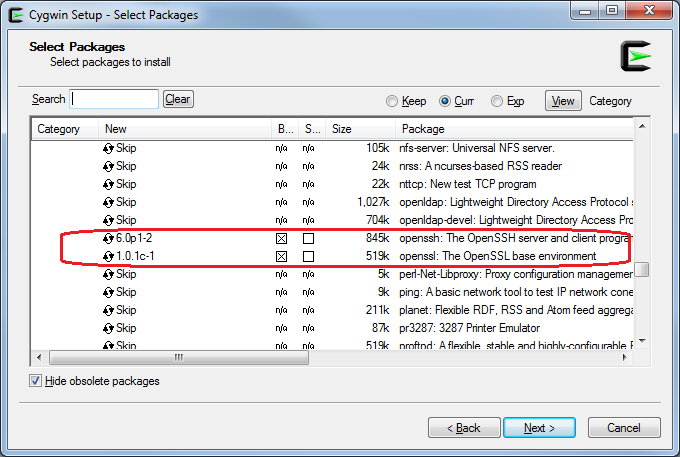
Task: Click the B... column header
Action: coord(285,129)
